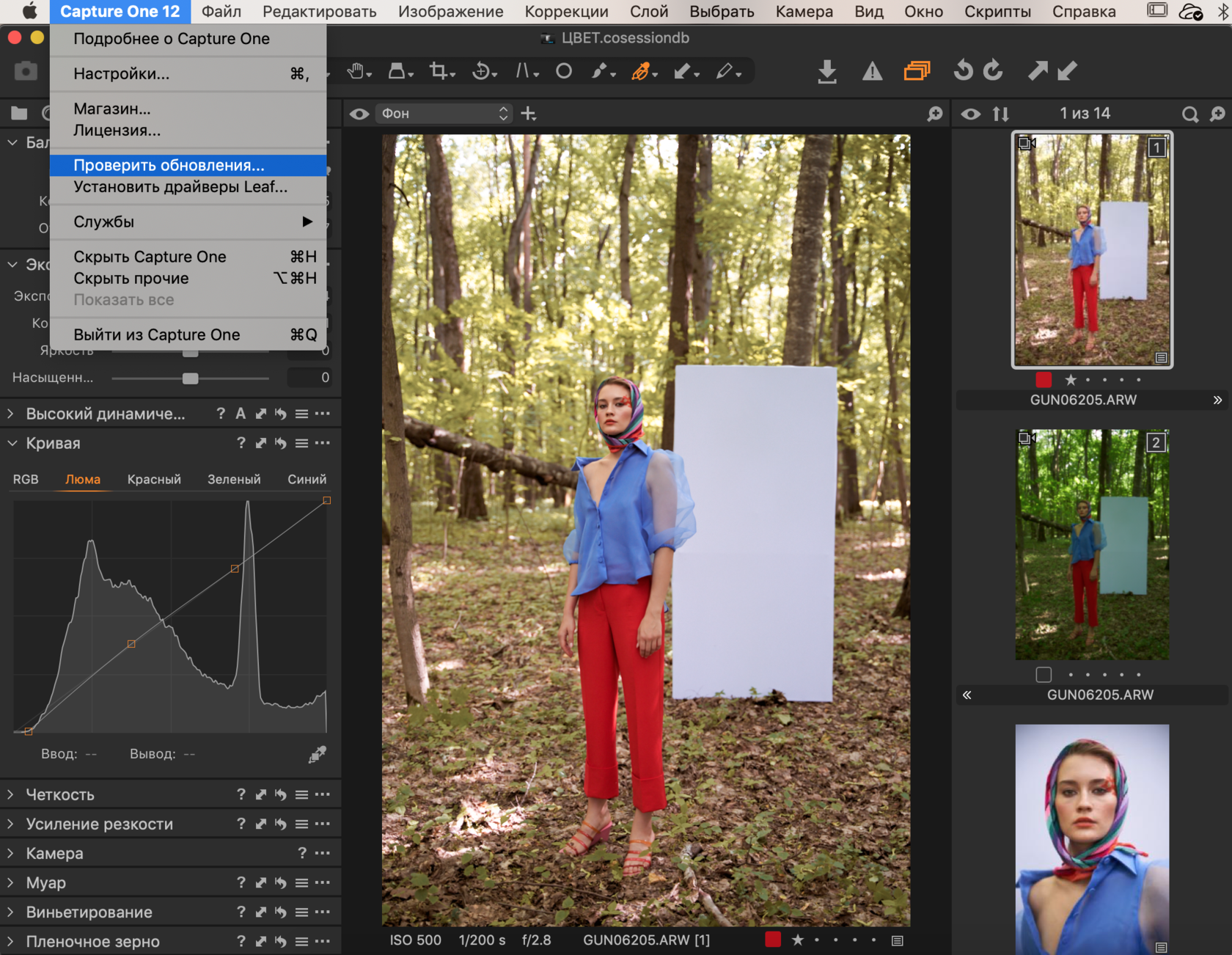Click the Redo arrow icon
The width and height of the screenshot is (1232, 955).
click(993, 71)
